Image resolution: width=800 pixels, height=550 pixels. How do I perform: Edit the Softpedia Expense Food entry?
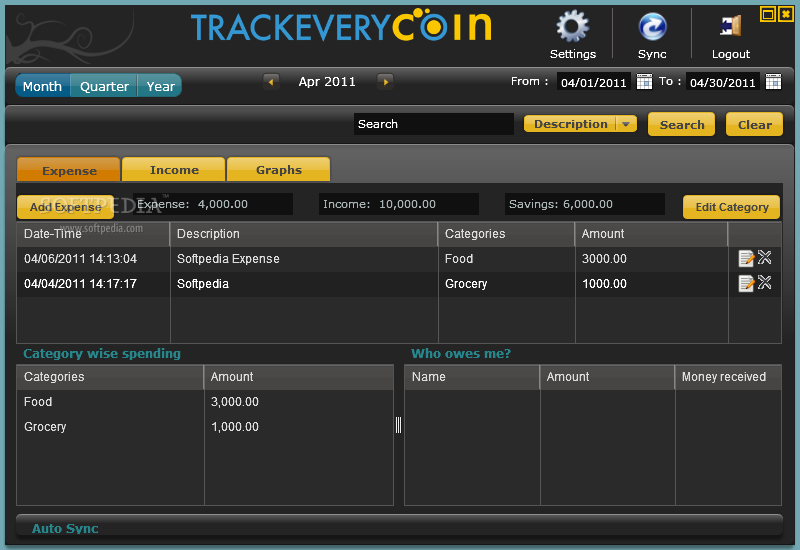[x=746, y=258]
